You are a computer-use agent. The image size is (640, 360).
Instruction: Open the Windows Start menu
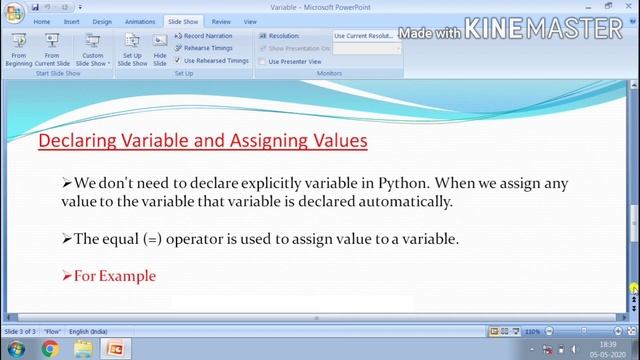(16, 349)
